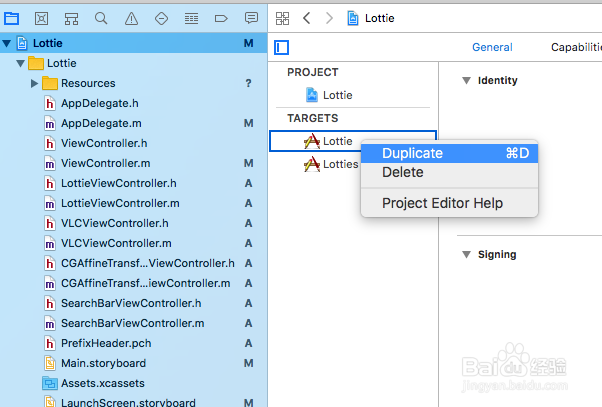This screenshot has height=407, width=602.
Task: Toggle the targets list sidebar button
Action: [282, 47]
